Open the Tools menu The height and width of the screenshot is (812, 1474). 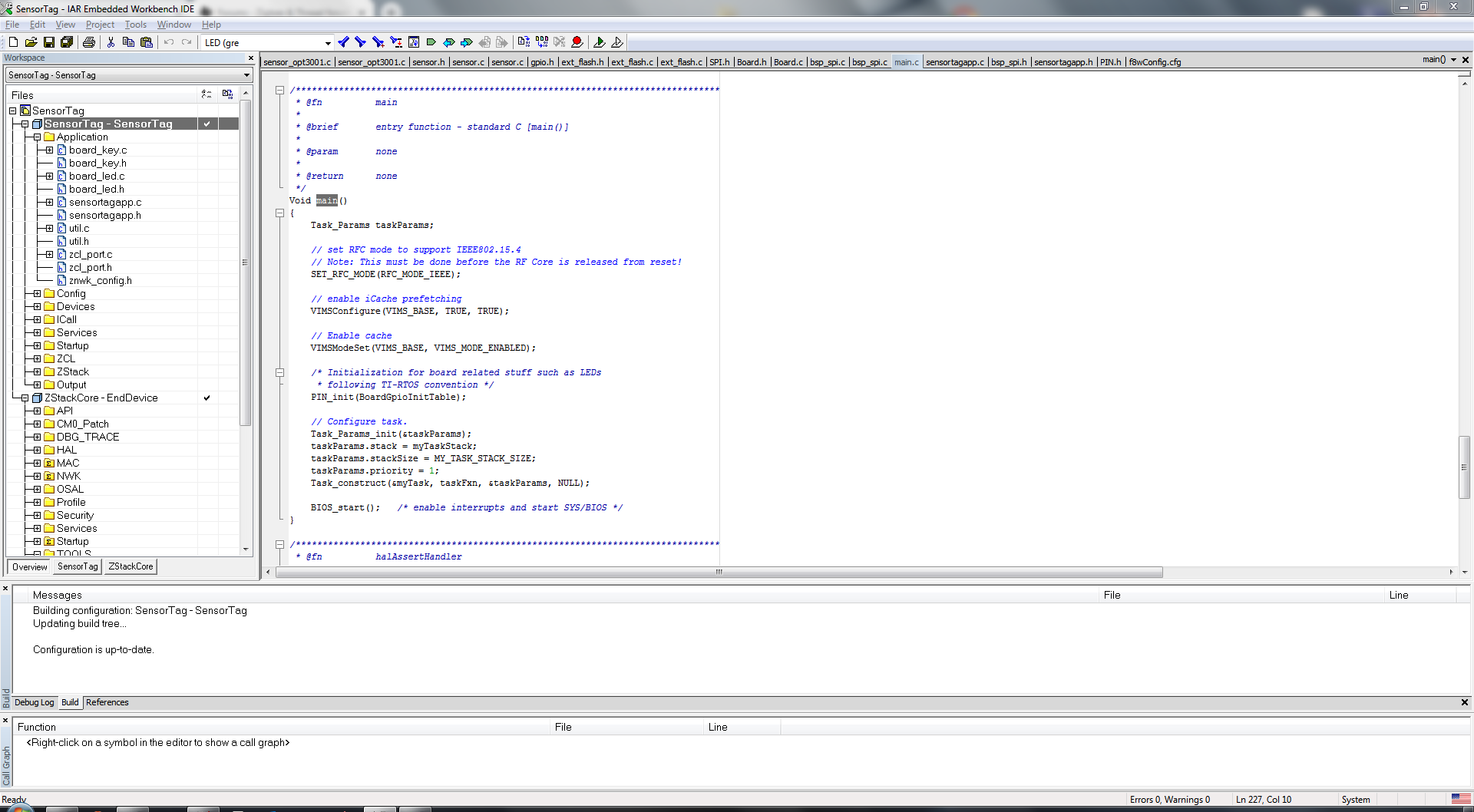coord(136,25)
